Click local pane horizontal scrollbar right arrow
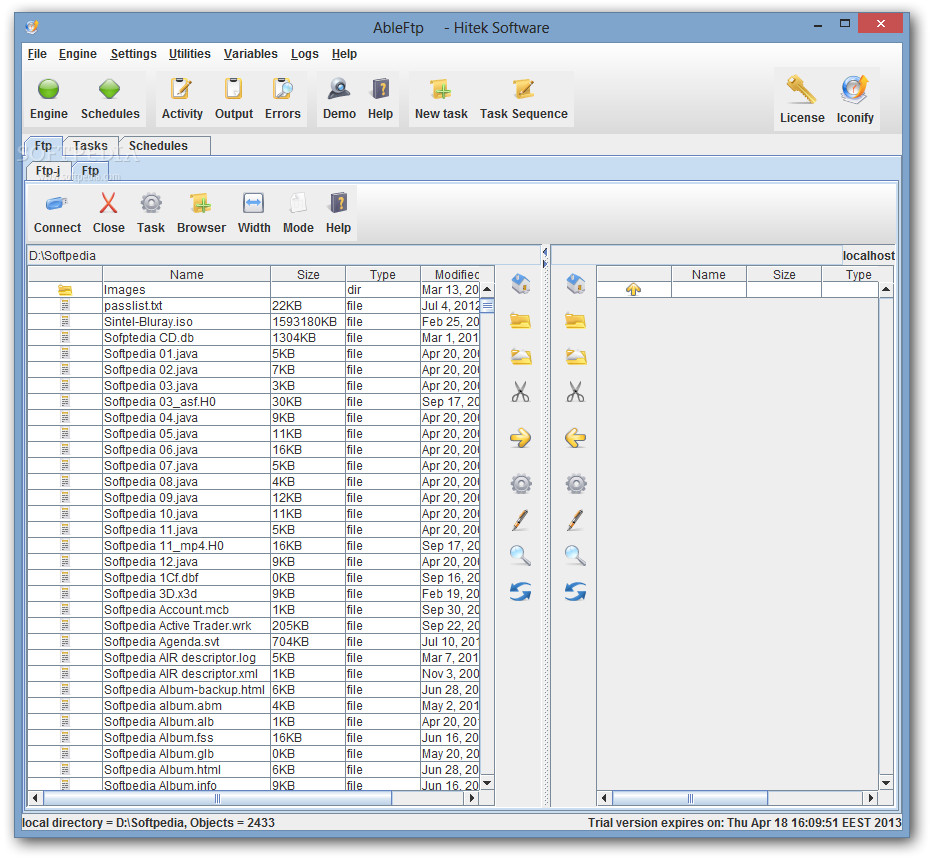This screenshot has width=930, height=858. coord(472,798)
